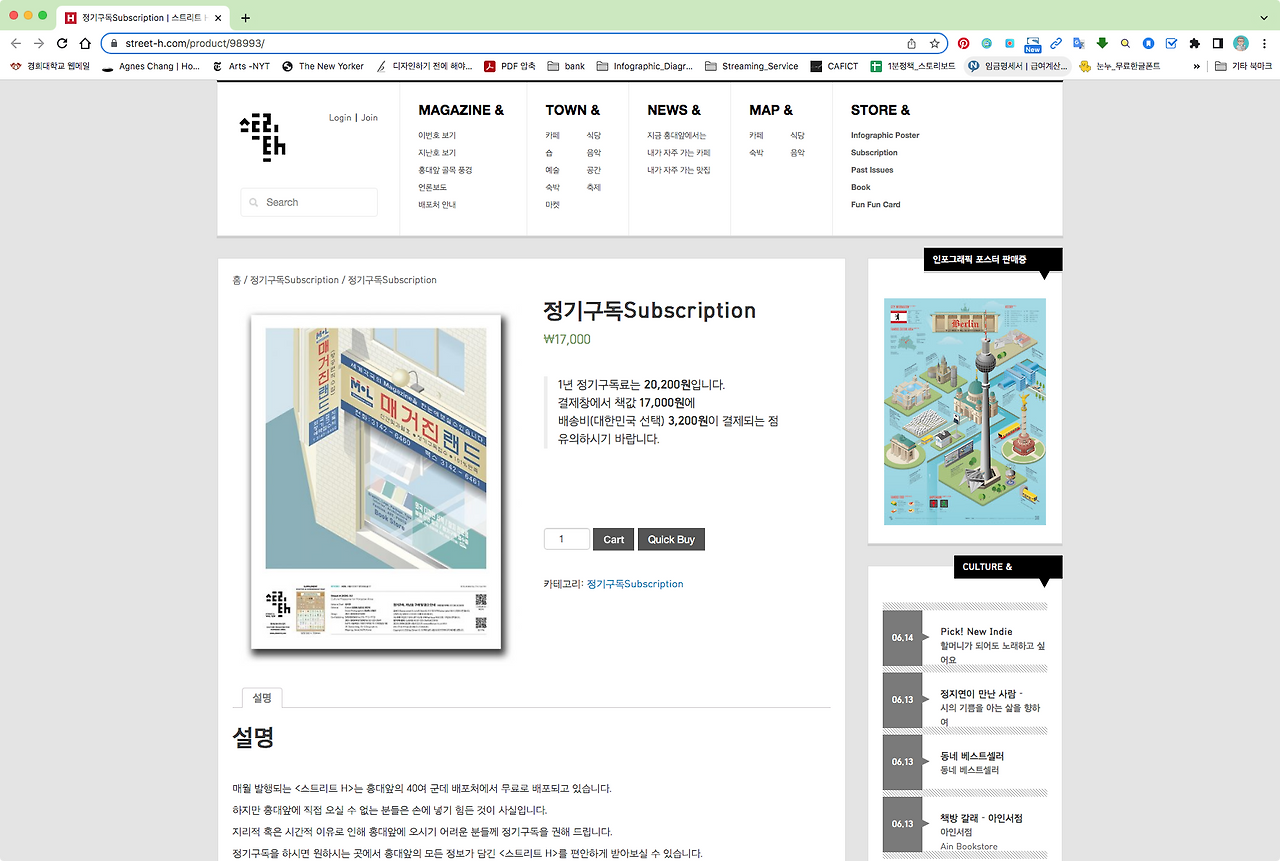Open the Subscription link under STORE &
Image resolution: width=1280 pixels, height=861 pixels.
873,152
